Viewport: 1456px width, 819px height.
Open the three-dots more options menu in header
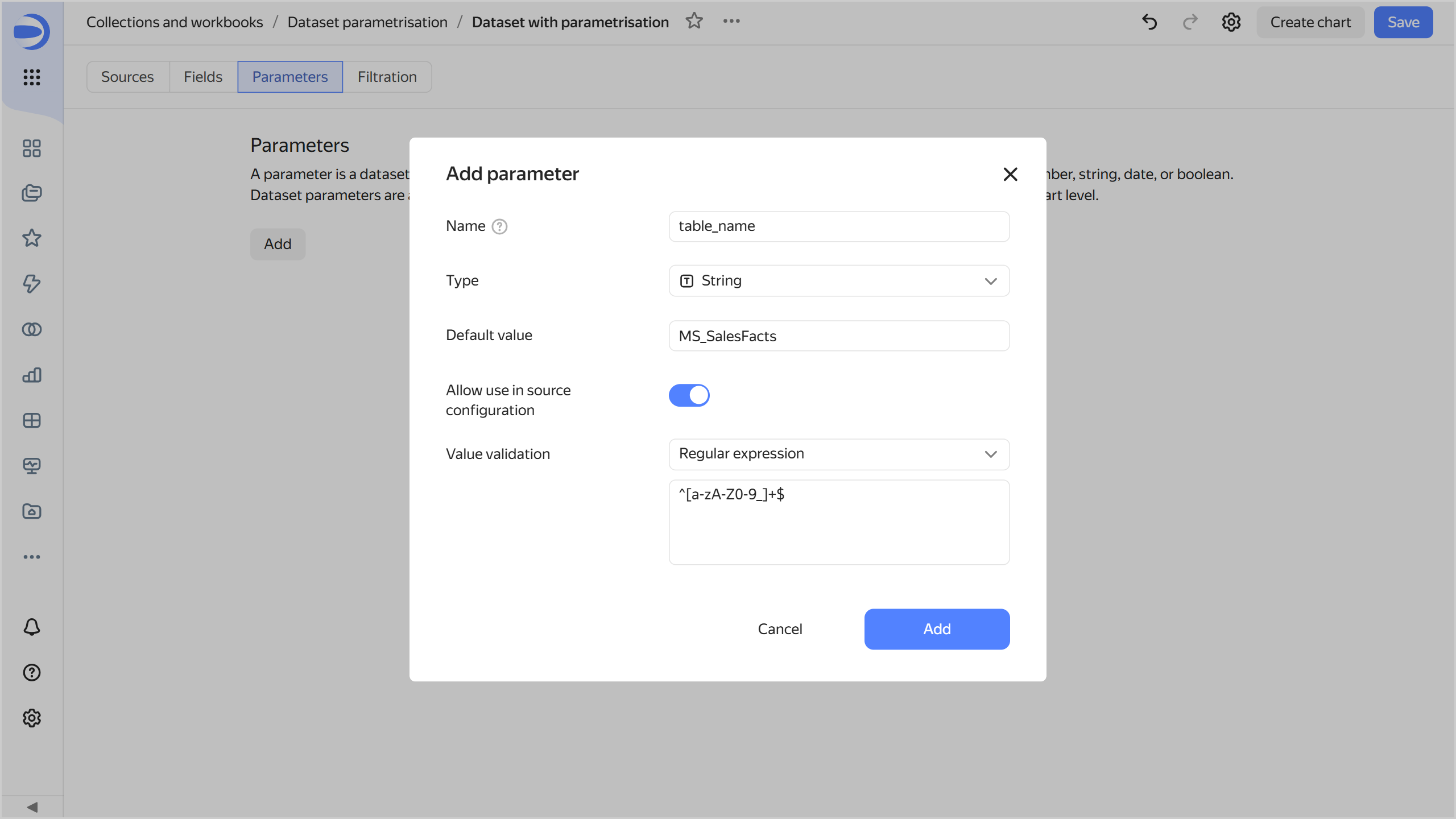coord(731,22)
